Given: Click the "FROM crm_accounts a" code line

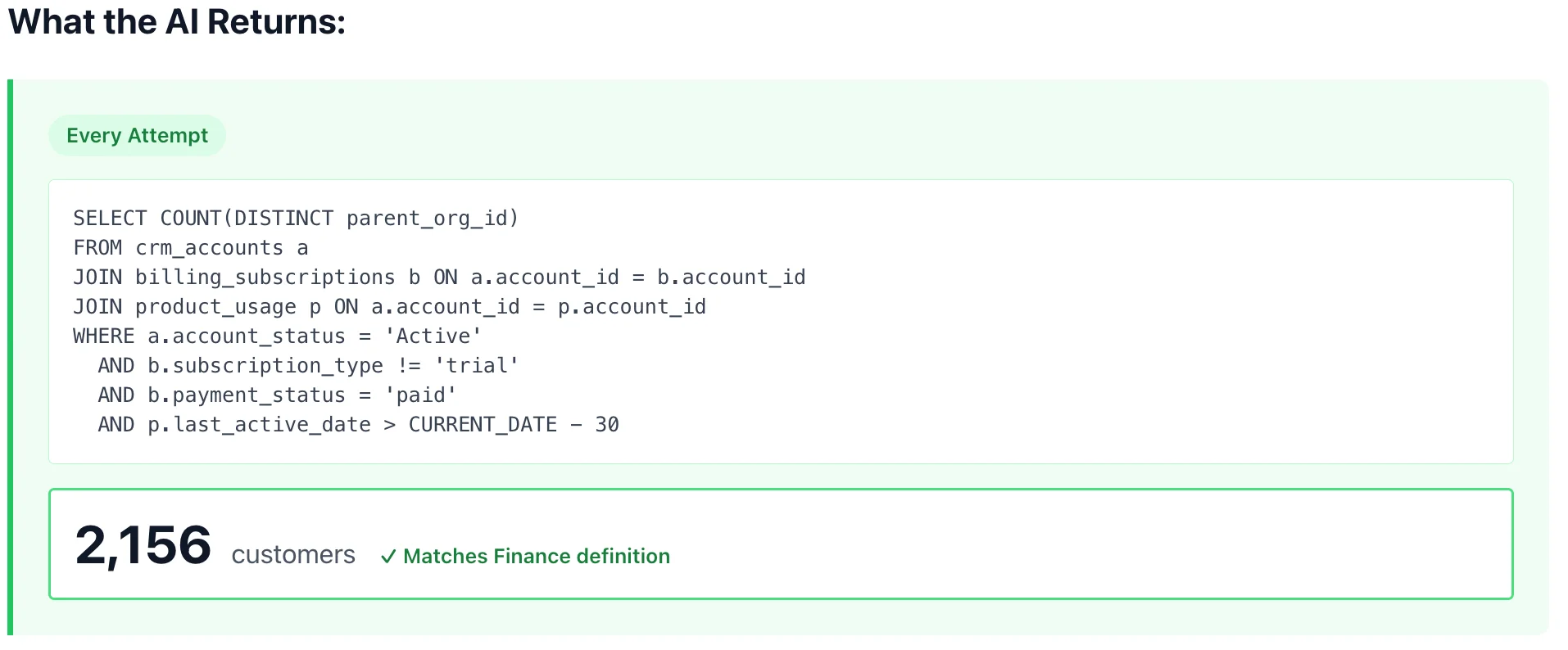Looking at the screenshot, I should coord(190,248).
